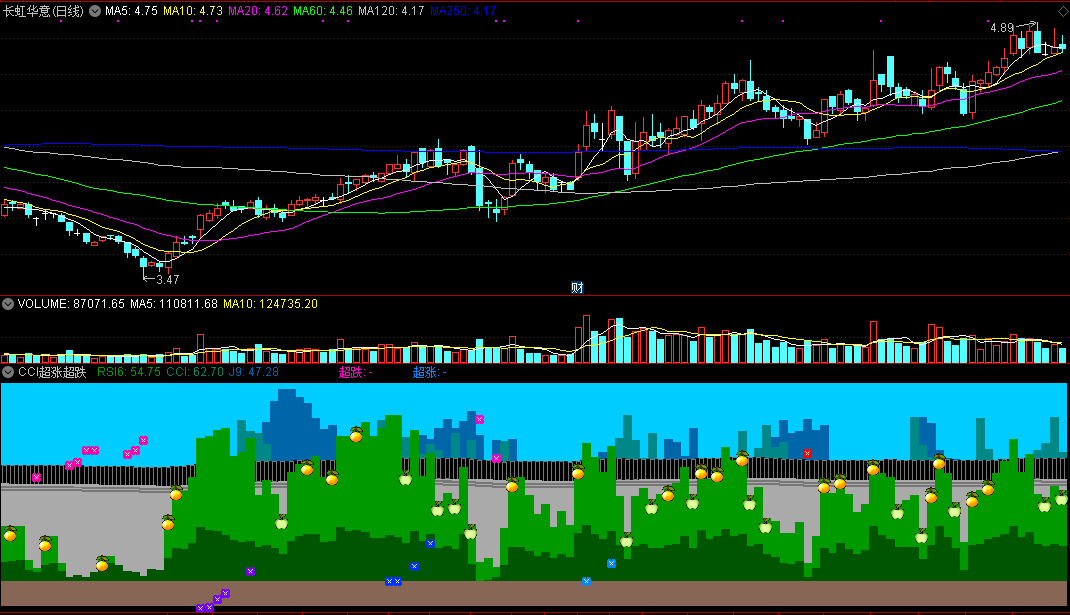Click volume MA5: 110811.68 value
The height and width of the screenshot is (615, 1070).
click(174, 304)
